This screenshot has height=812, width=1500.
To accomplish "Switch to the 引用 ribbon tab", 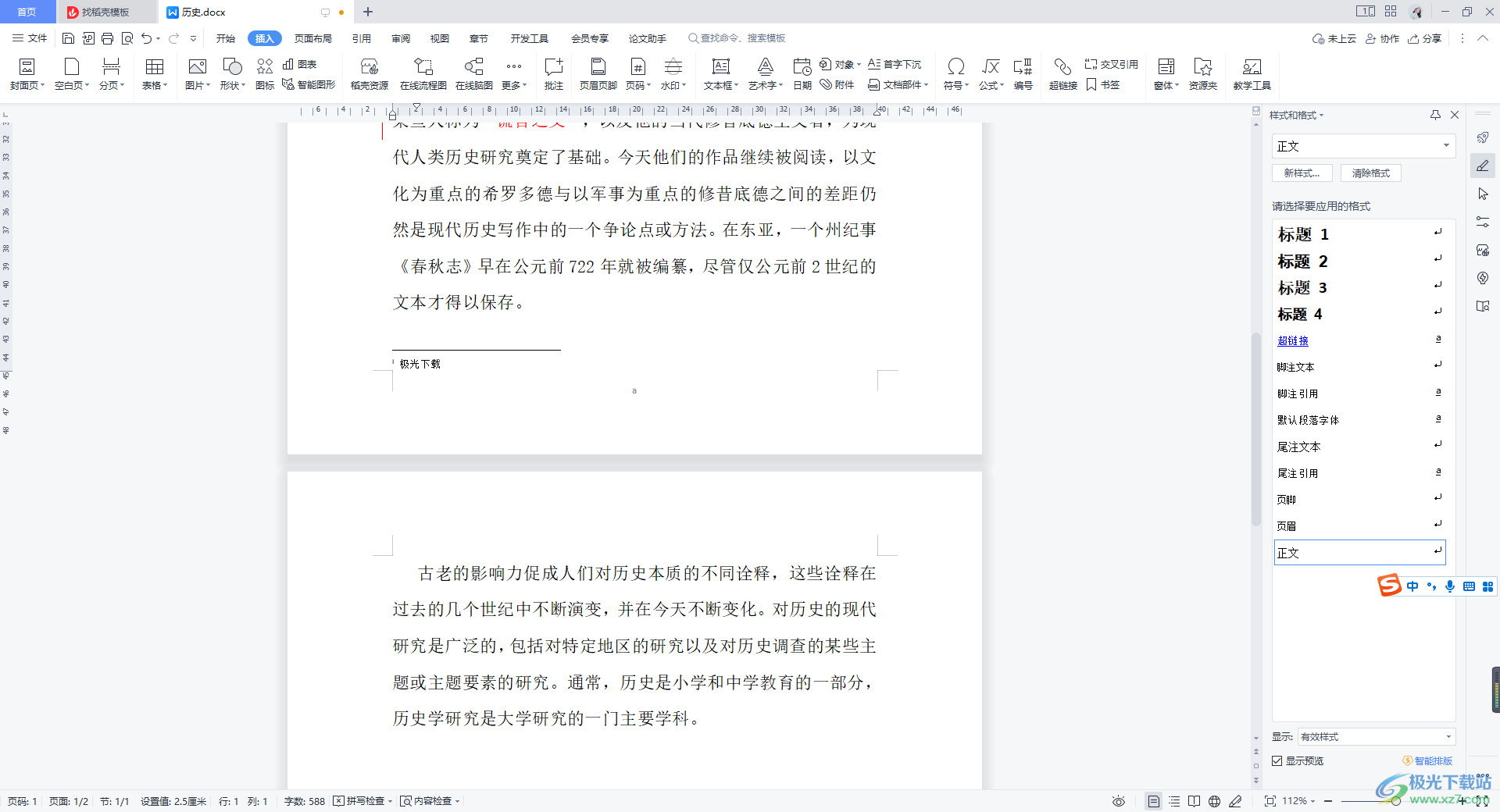I will coord(361,38).
